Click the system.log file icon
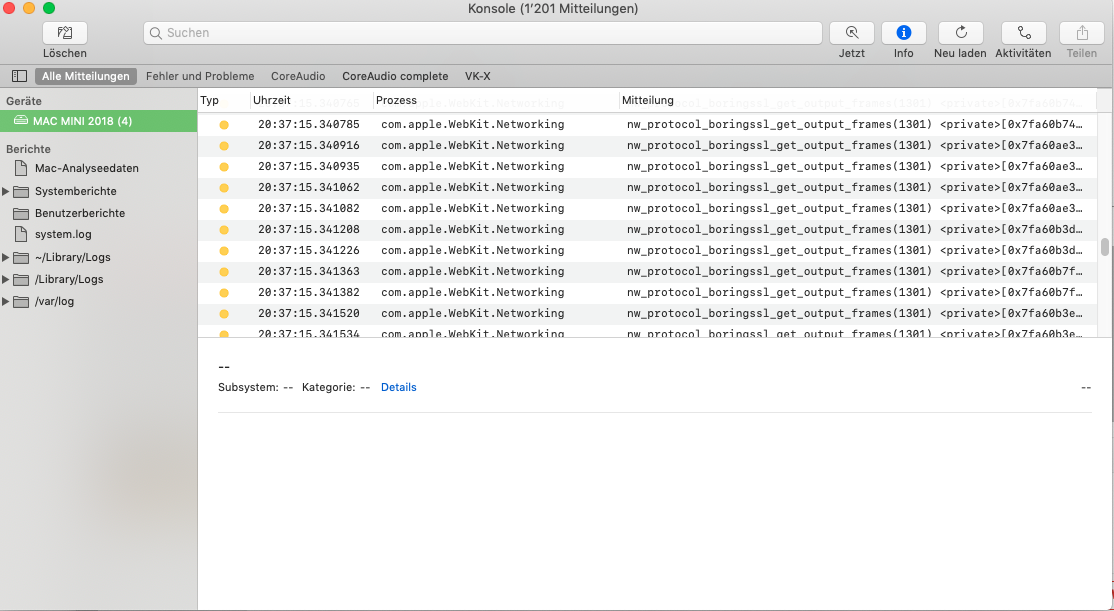Viewport: 1114px width, 611px height. click(21, 234)
